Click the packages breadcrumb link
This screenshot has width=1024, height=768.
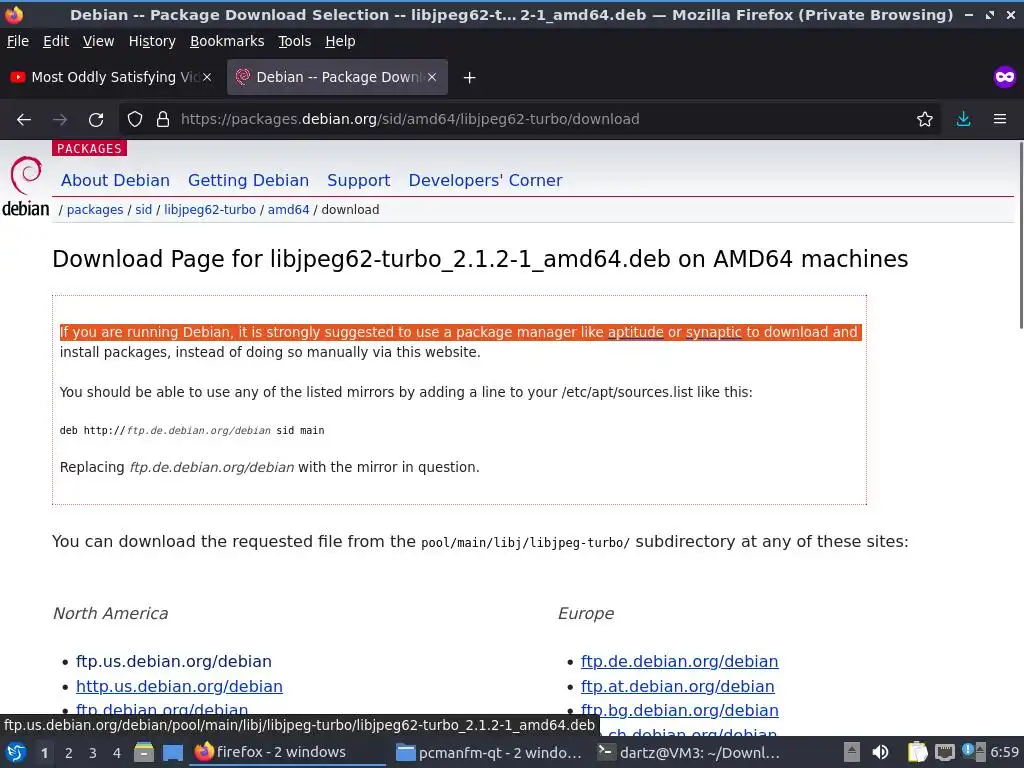coord(95,210)
